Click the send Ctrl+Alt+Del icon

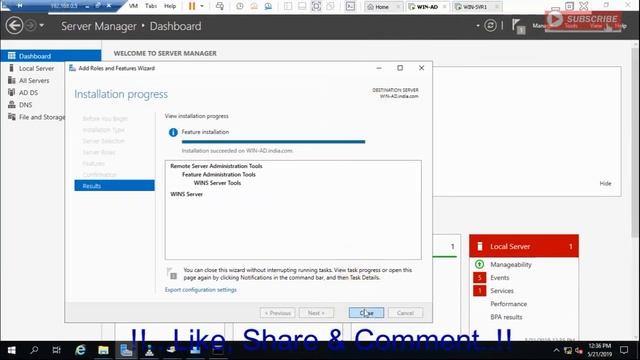[220, 6]
